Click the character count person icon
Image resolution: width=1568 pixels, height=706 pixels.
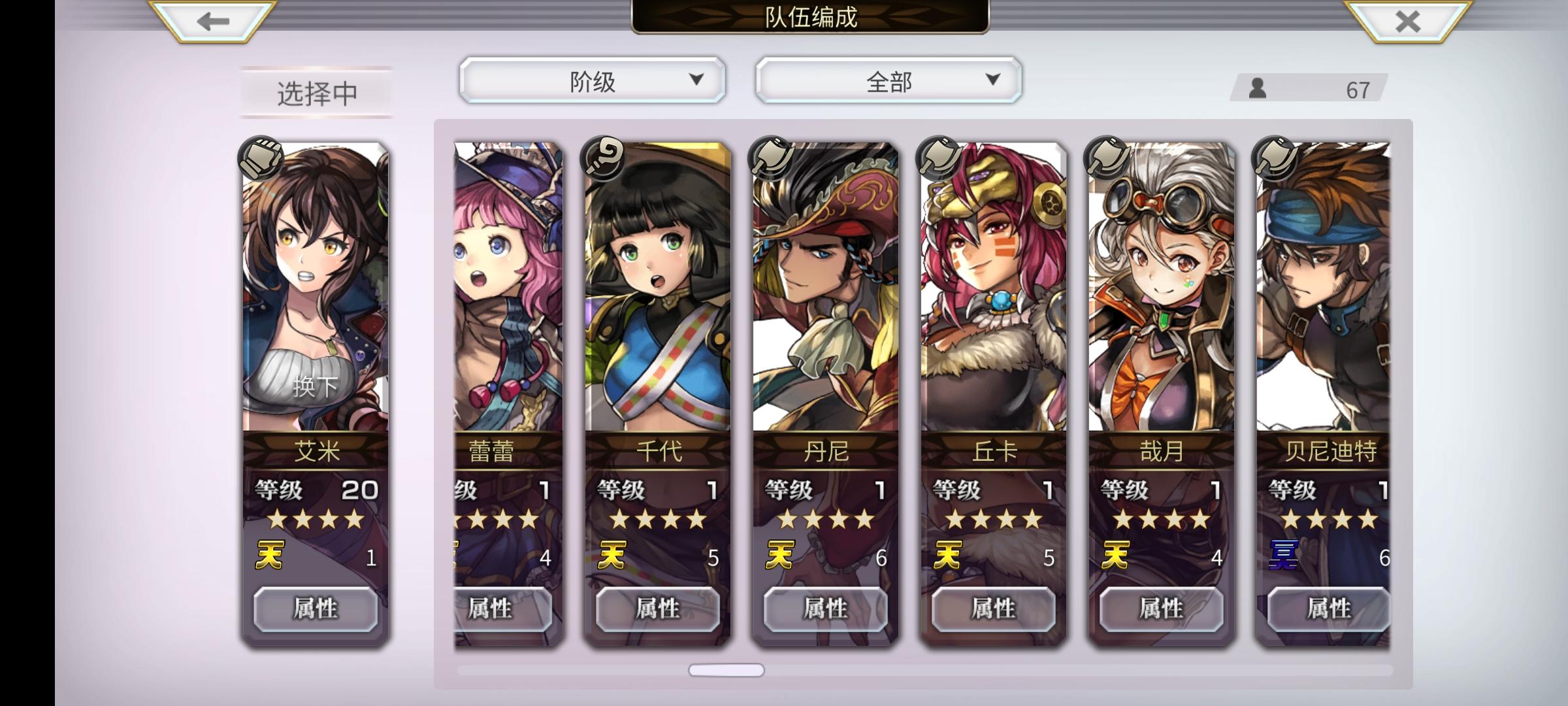pyautogui.click(x=1257, y=88)
